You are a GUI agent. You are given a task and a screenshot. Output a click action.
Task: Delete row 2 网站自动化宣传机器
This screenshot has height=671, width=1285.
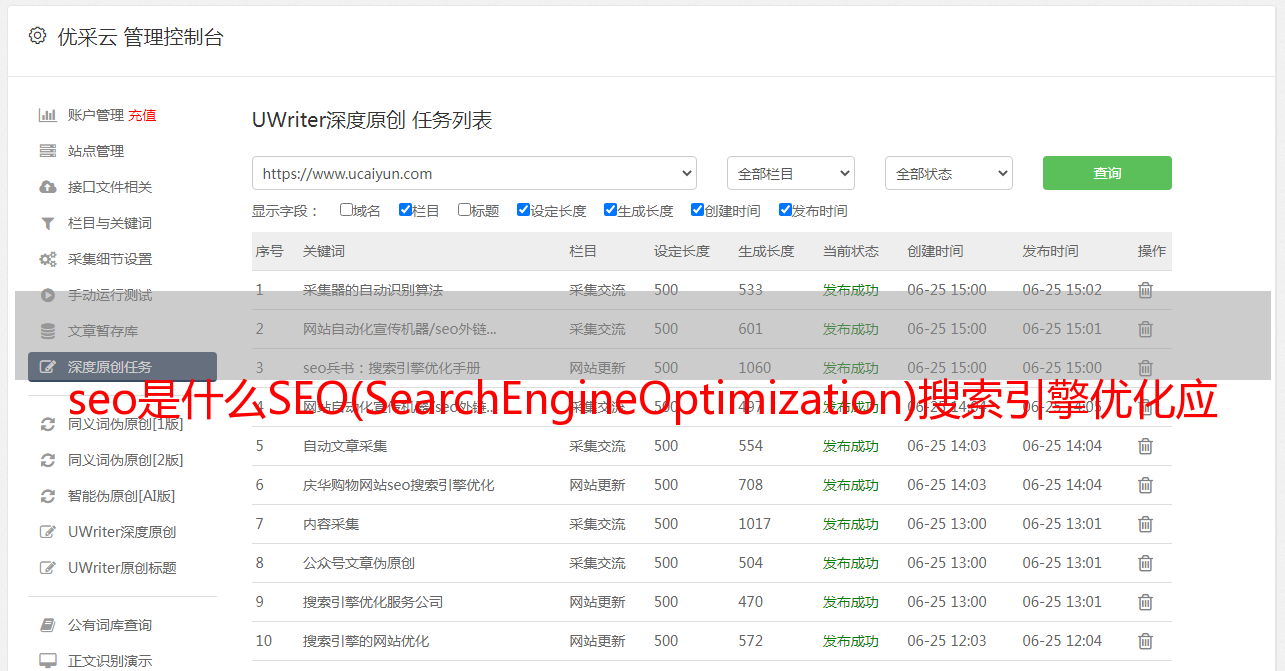tap(1146, 329)
